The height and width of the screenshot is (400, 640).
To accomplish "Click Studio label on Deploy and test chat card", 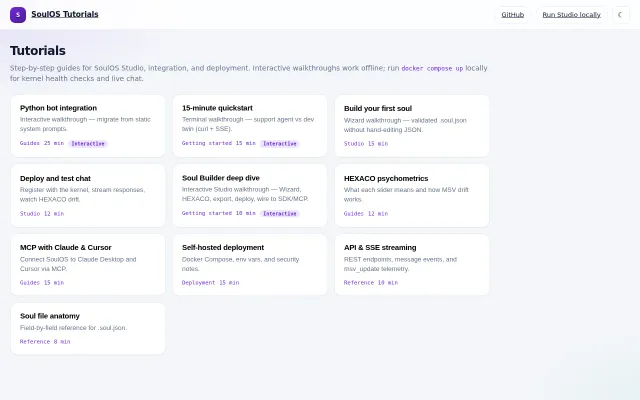I will 30,213.
